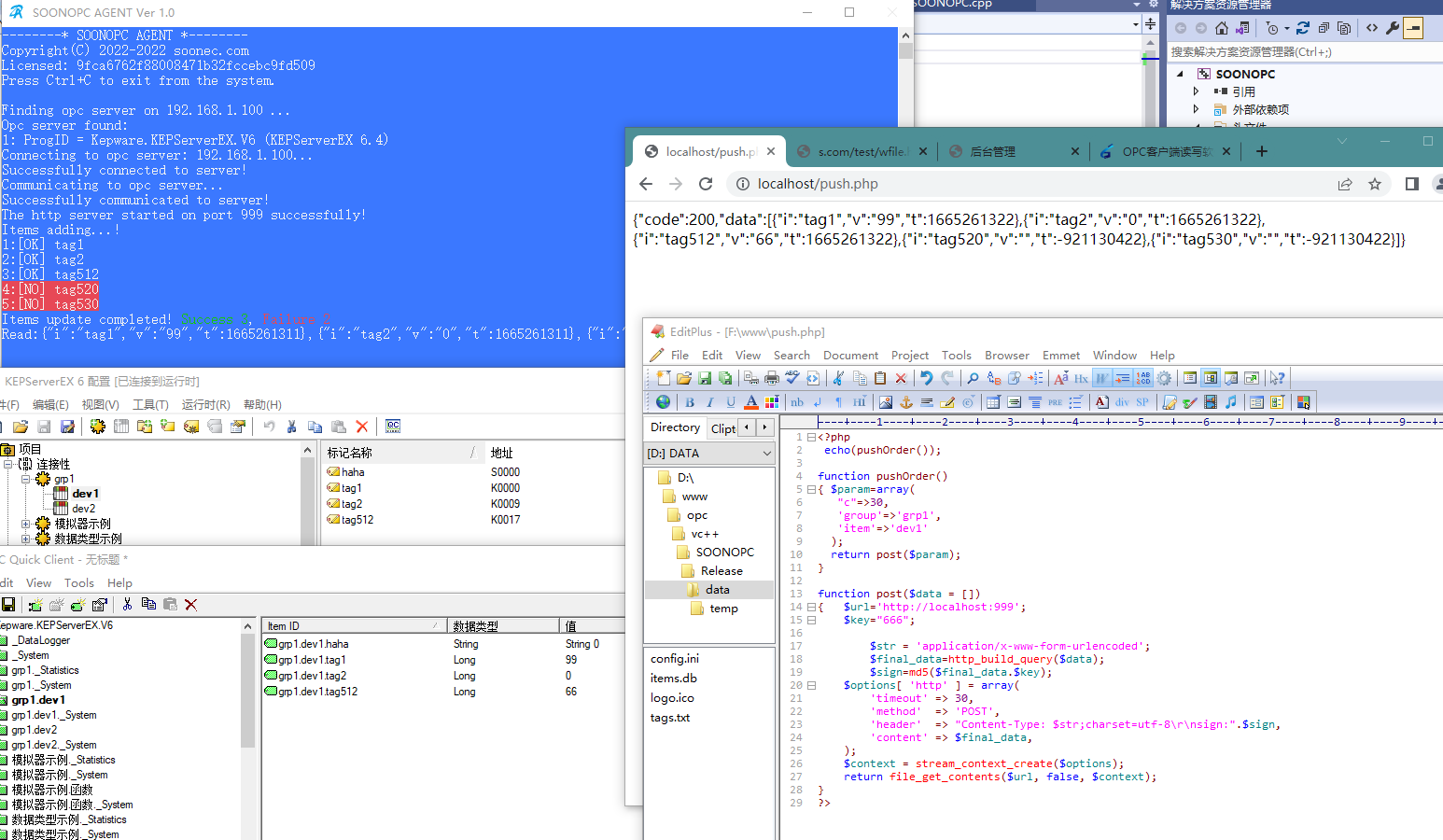Collapse grp1 node in KEPServerEX tree

[26, 479]
